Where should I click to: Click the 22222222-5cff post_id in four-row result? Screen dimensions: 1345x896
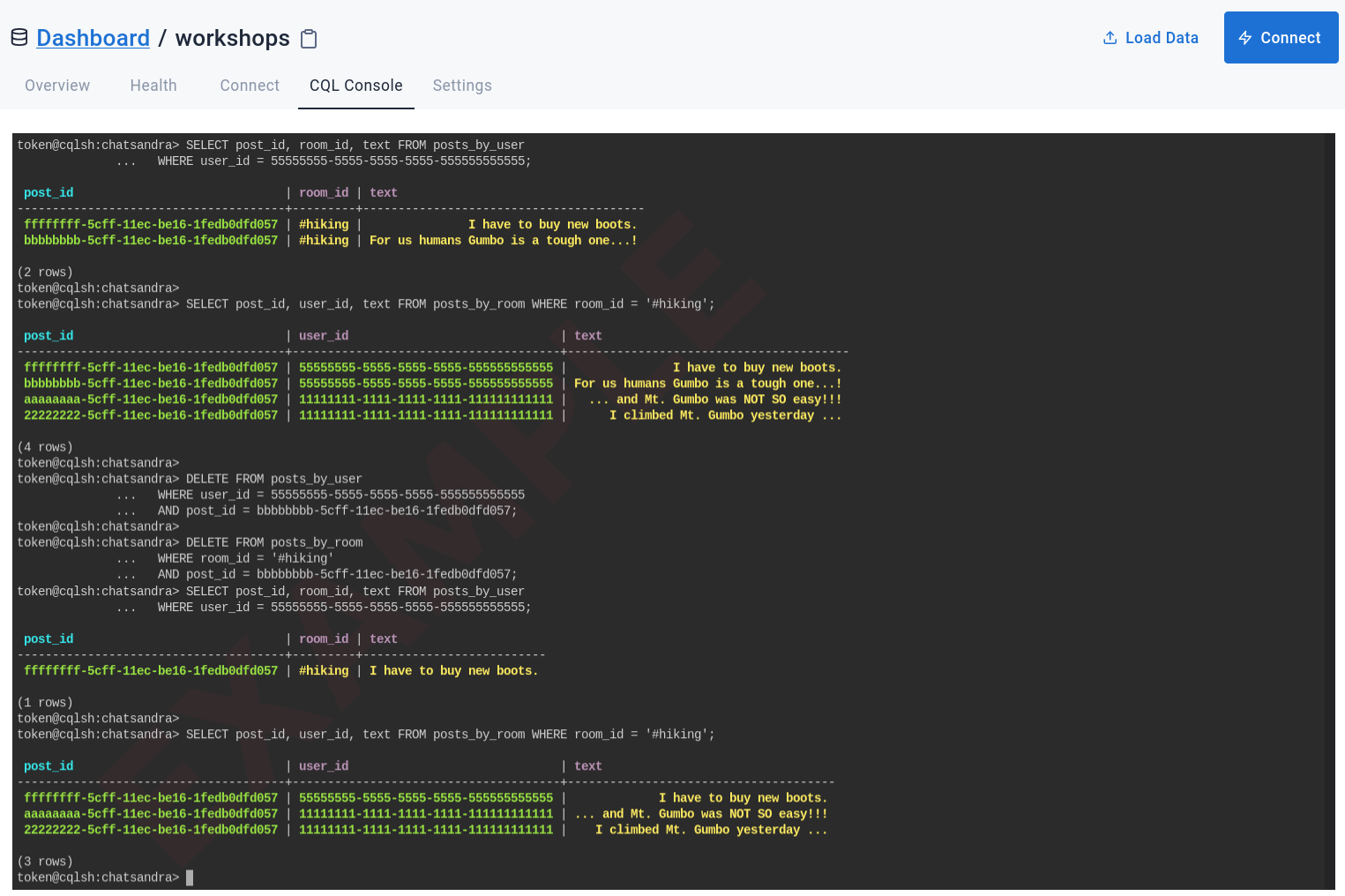pos(151,415)
